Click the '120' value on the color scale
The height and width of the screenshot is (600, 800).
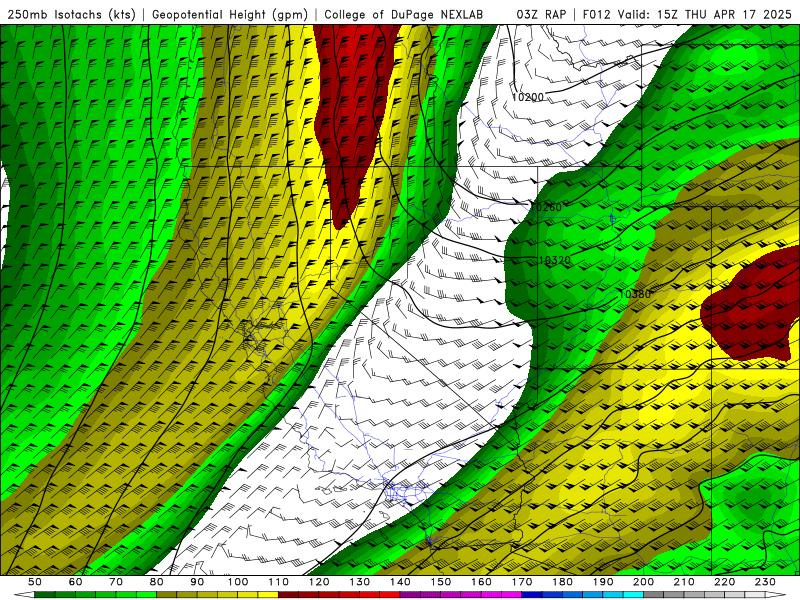[x=319, y=582]
